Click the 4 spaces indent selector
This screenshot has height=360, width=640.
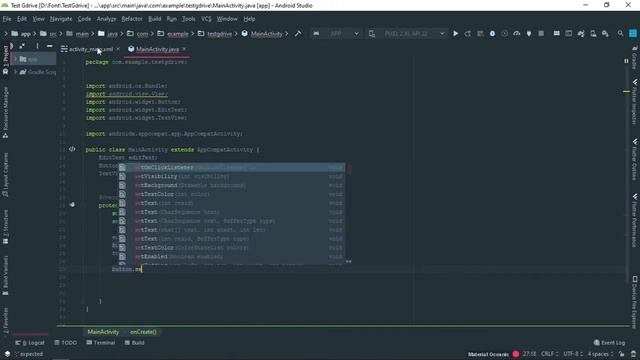coord(600,354)
